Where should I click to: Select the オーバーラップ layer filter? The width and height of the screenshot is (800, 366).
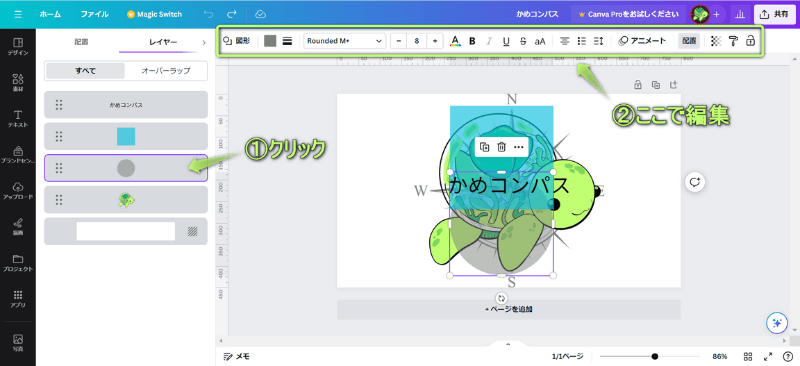click(x=165, y=71)
